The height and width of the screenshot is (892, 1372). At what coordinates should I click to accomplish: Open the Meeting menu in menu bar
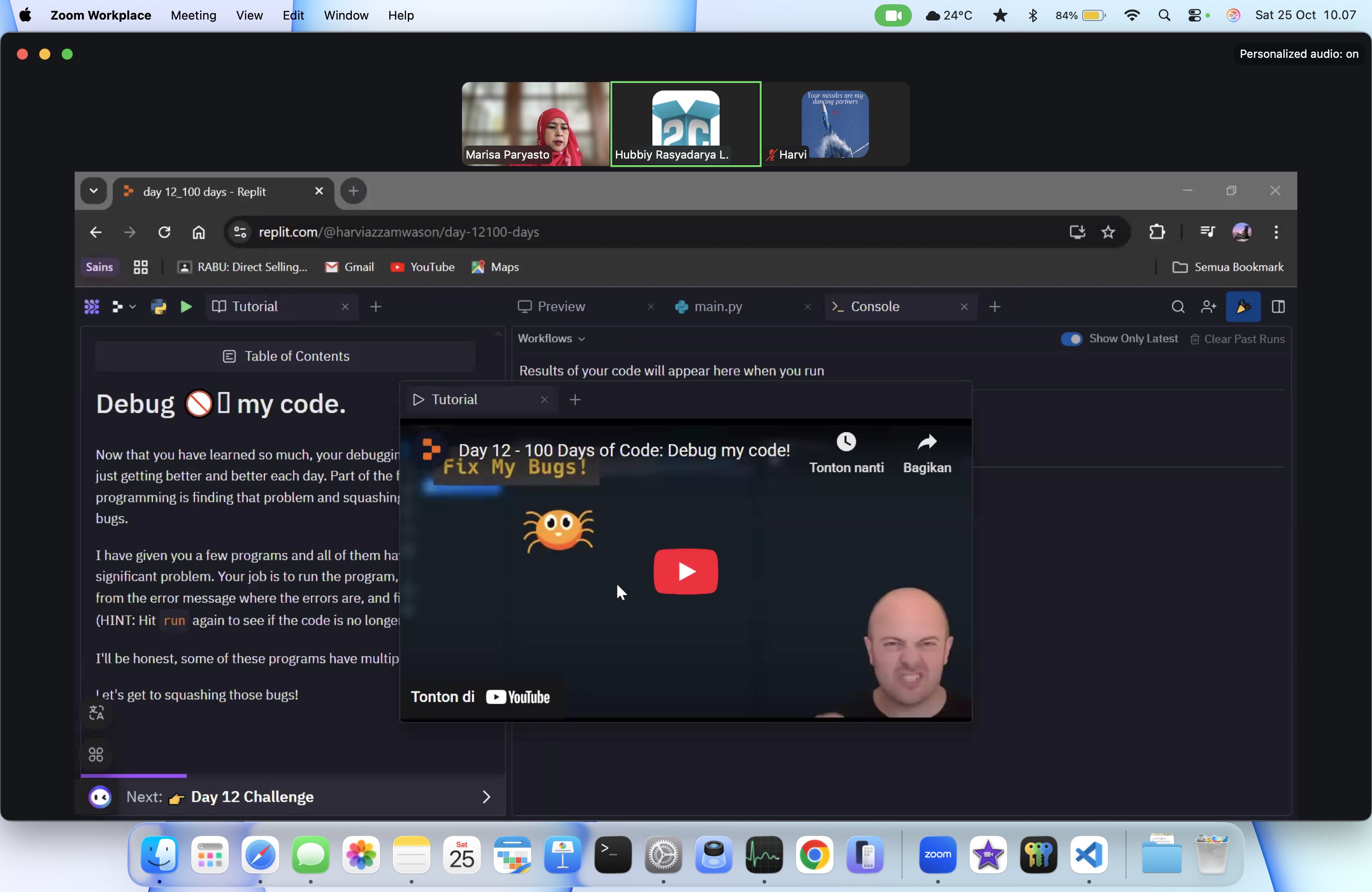point(193,15)
